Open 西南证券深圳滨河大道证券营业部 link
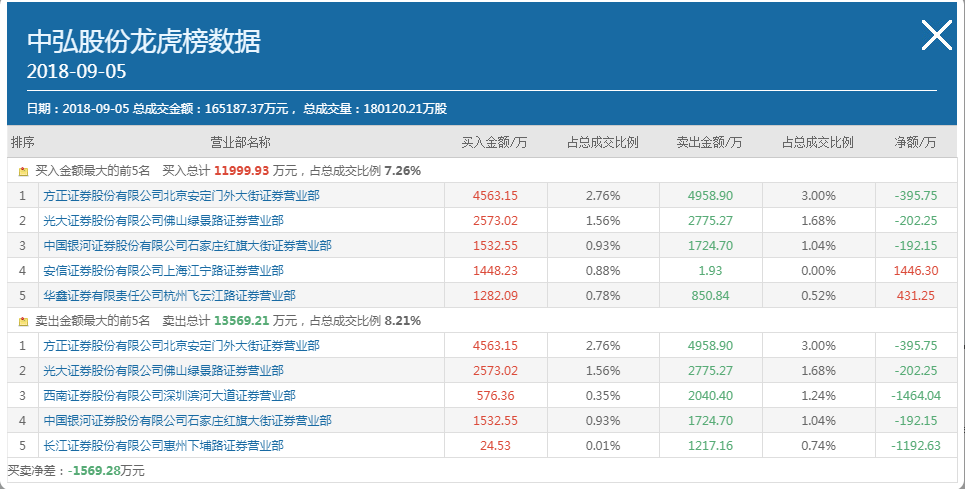The height and width of the screenshot is (489, 965). click(169, 396)
